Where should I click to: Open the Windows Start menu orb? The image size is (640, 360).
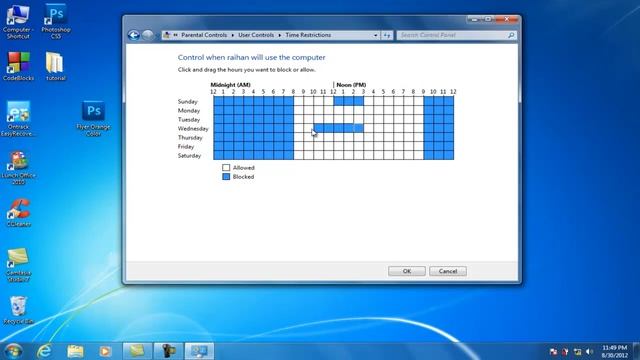click(13, 351)
